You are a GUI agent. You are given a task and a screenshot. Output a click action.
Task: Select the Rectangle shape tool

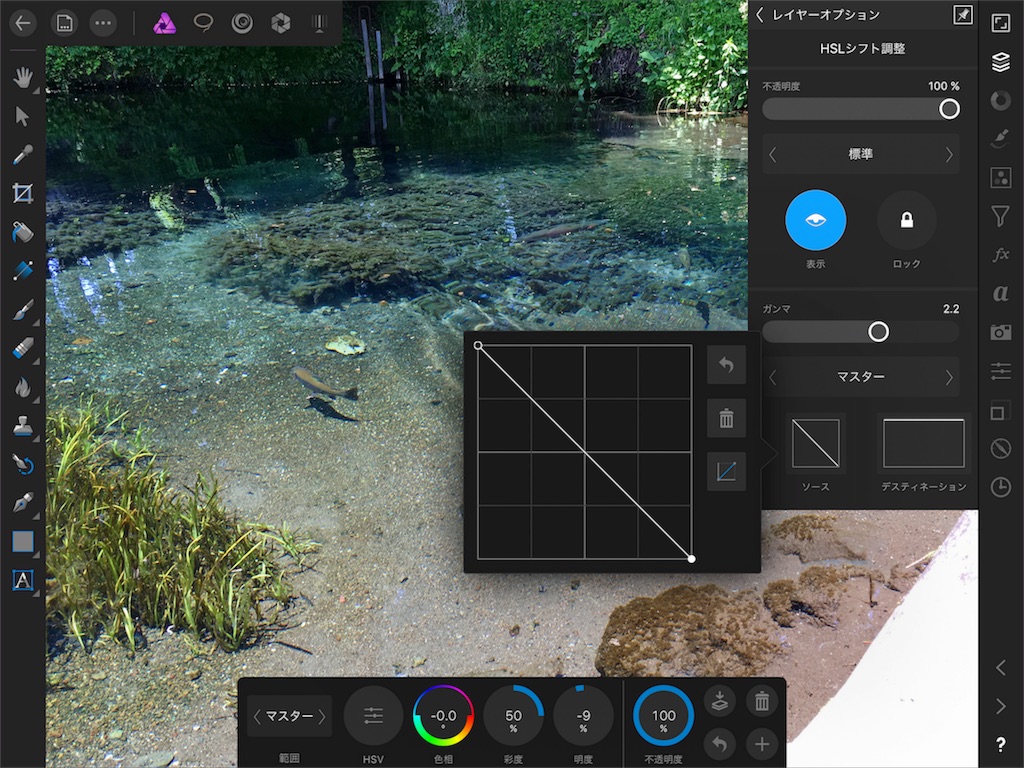(23, 541)
